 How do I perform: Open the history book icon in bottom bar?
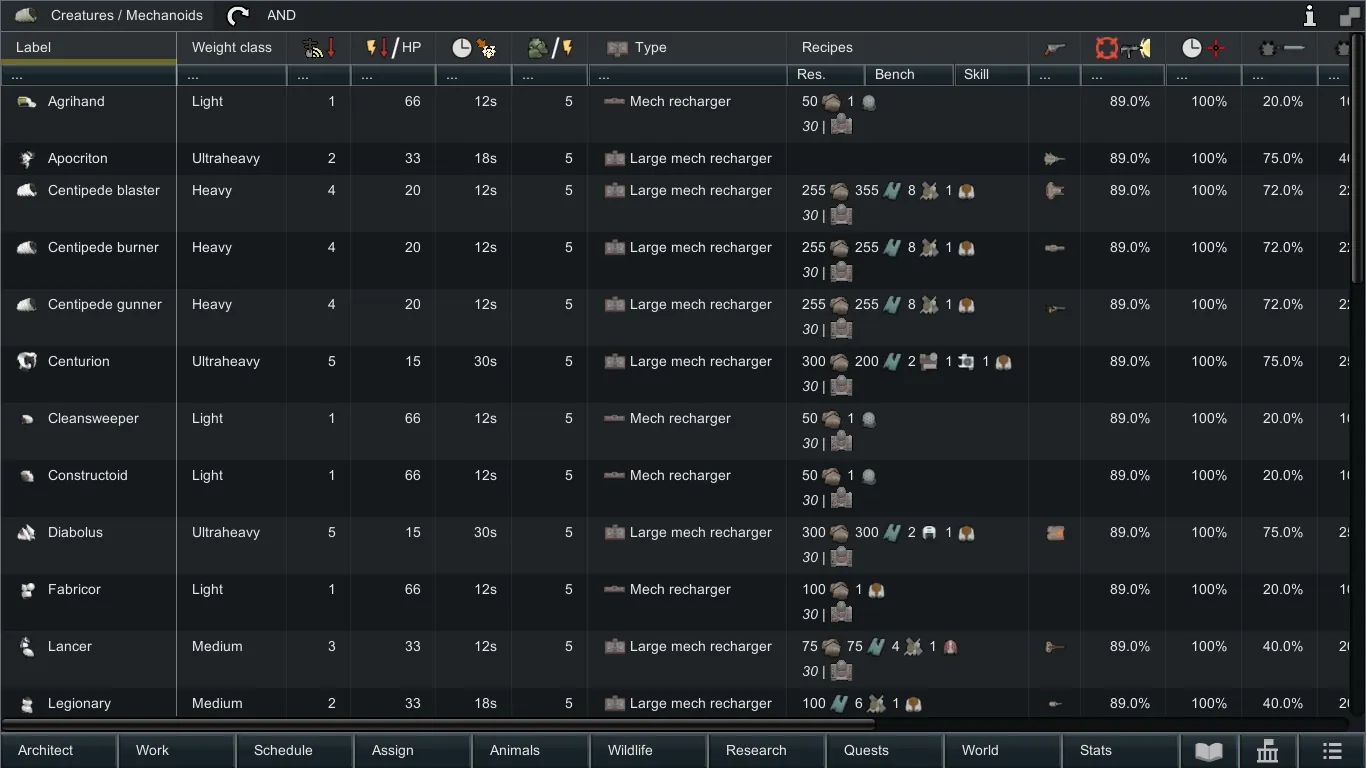pos(1208,751)
